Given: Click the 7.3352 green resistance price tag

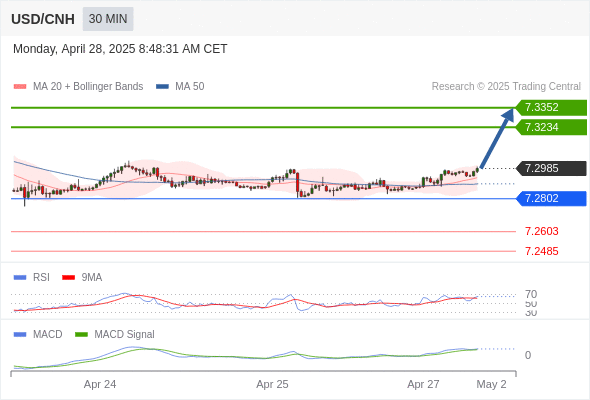Looking at the screenshot, I should pyautogui.click(x=551, y=108).
